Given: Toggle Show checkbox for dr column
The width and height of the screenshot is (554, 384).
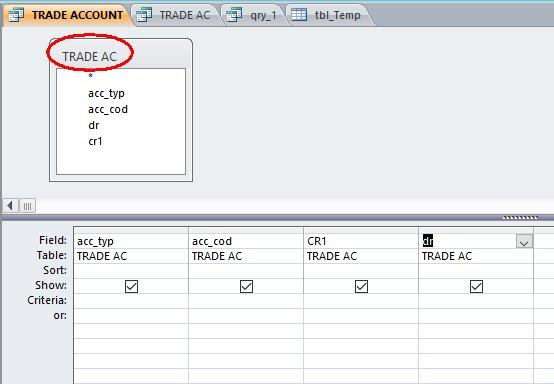Looking at the screenshot, I should pos(476,286).
